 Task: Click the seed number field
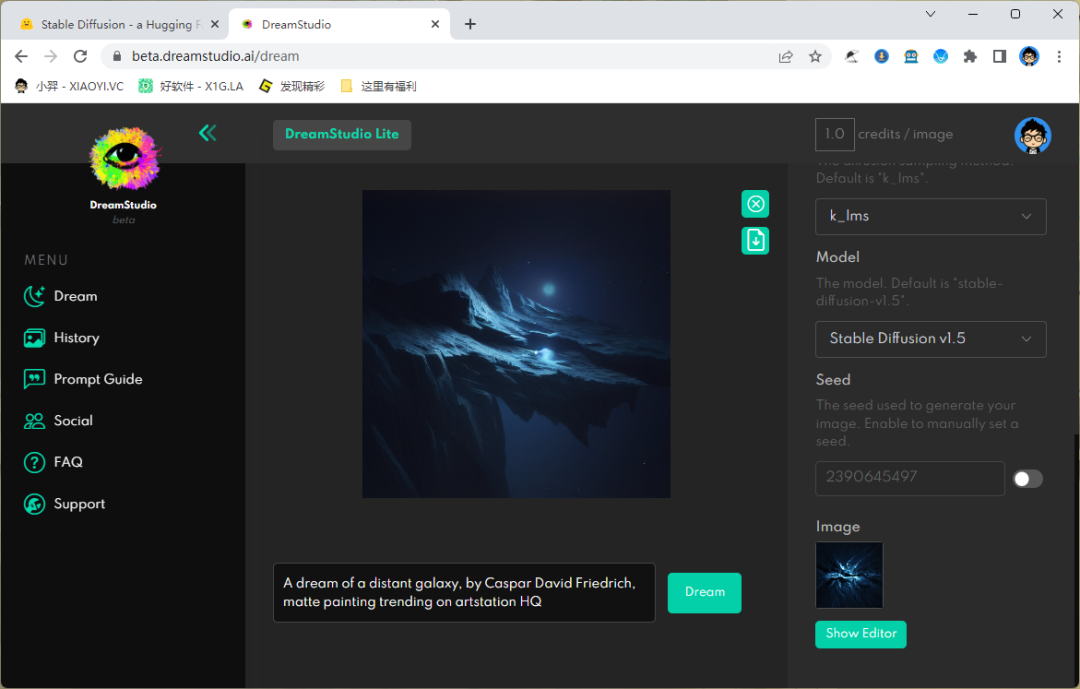(x=910, y=478)
